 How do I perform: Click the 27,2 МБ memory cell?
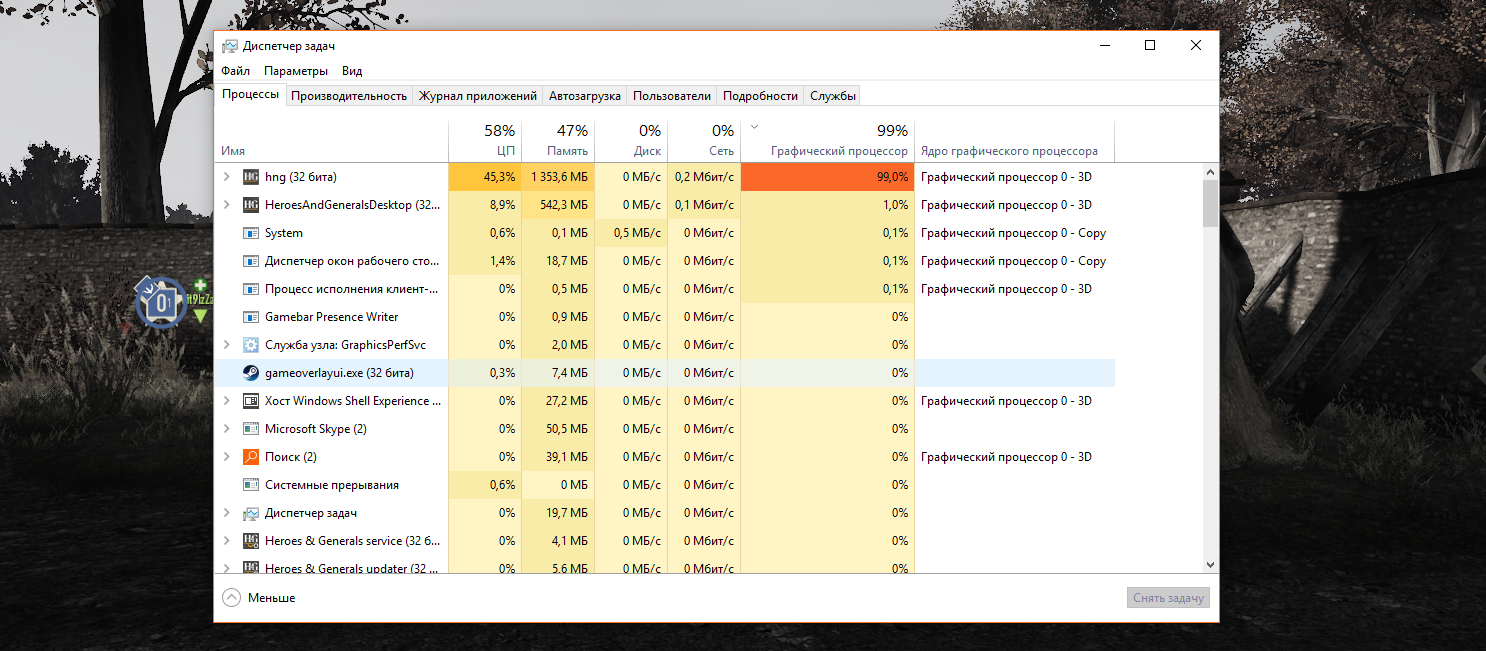pos(557,401)
